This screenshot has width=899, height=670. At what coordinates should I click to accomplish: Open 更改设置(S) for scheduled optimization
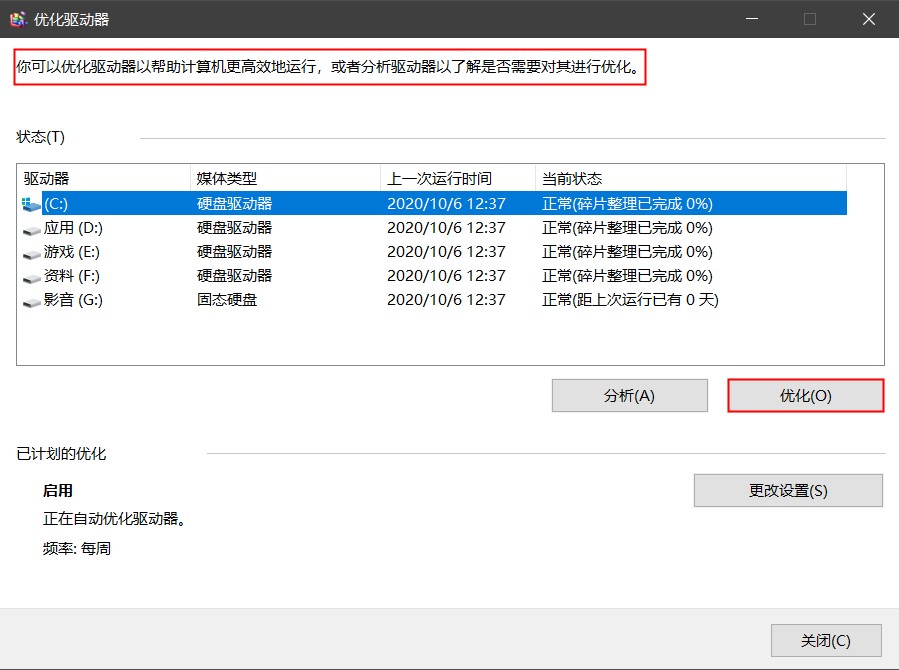789,490
